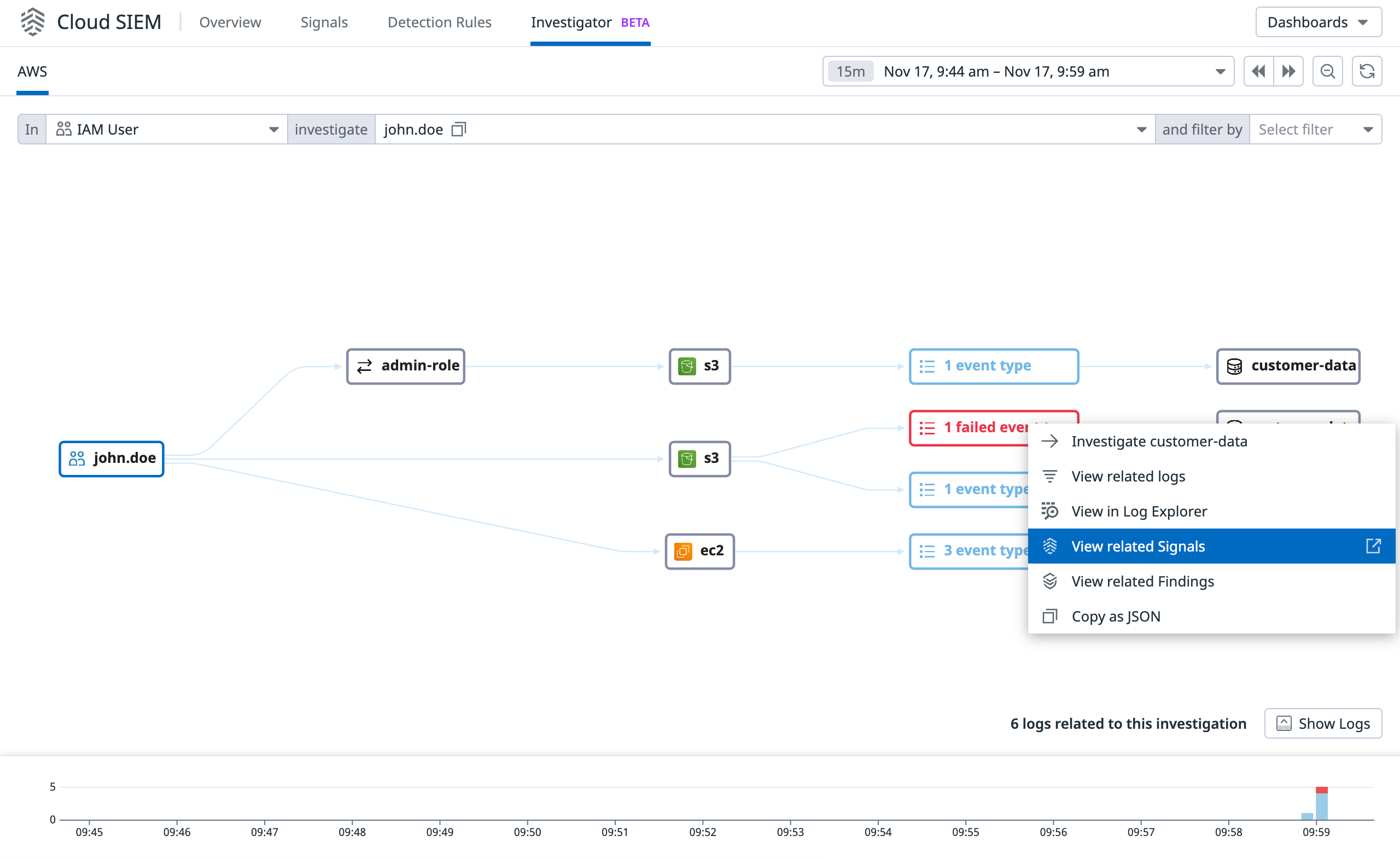
Task: Click the 15m time preset button
Action: click(x=850, y=71)
